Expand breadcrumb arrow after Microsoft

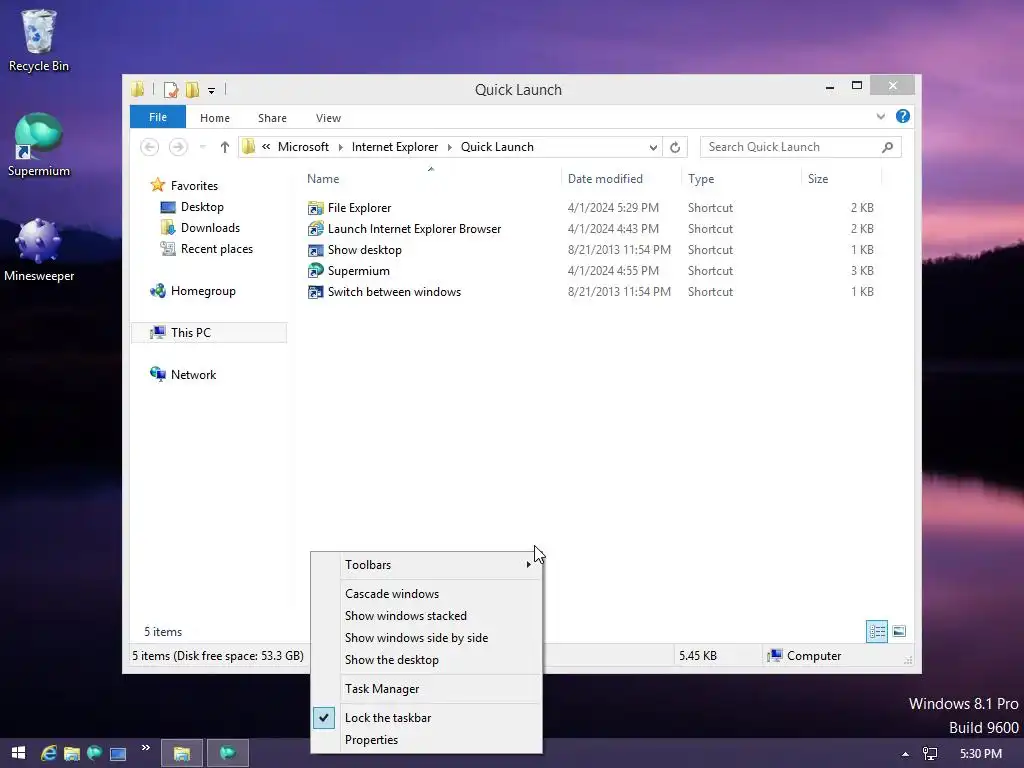coord(340,147)
